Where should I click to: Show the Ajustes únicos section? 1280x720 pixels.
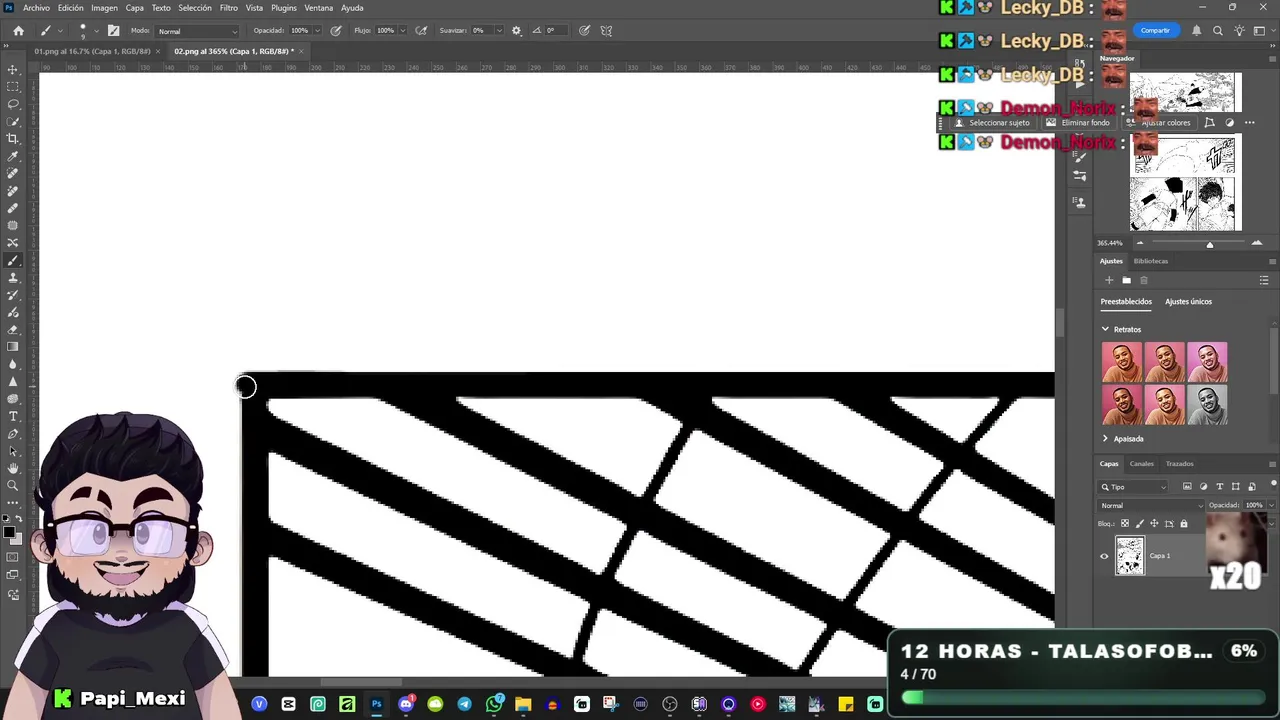click(1188, 301)
